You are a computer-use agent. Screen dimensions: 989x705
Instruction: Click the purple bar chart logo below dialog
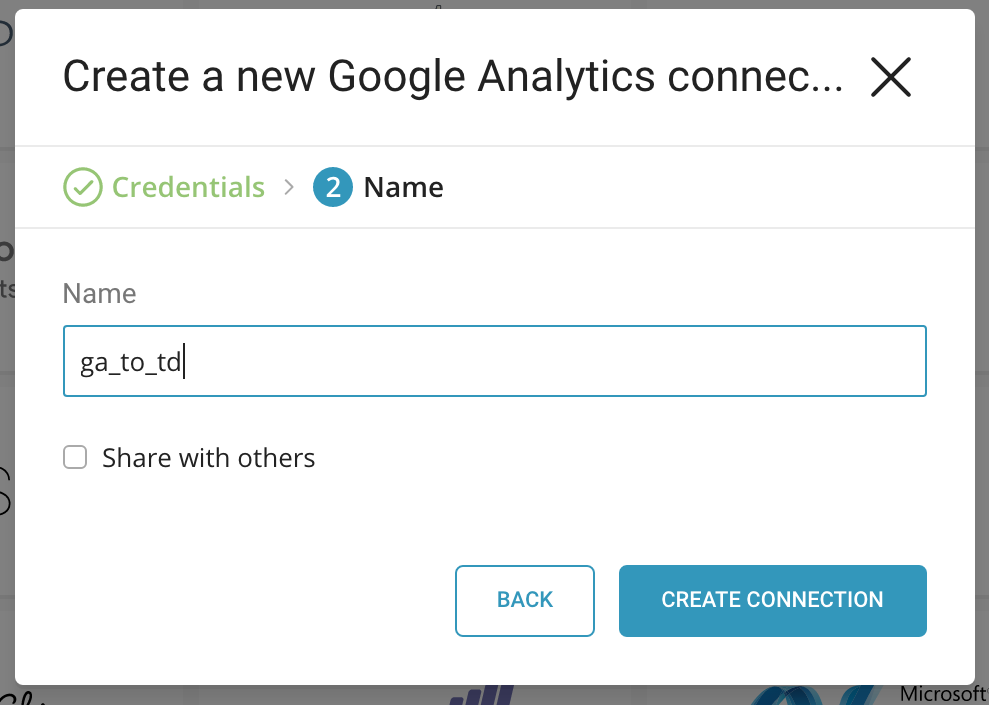click(482, 695)
